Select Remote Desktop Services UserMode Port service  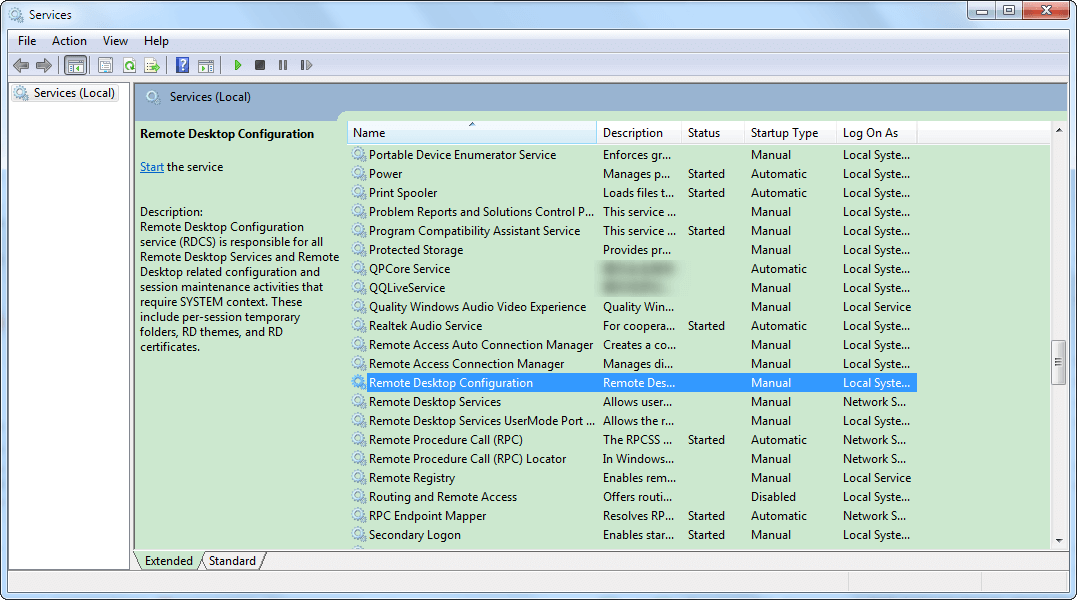pos(481,421)
